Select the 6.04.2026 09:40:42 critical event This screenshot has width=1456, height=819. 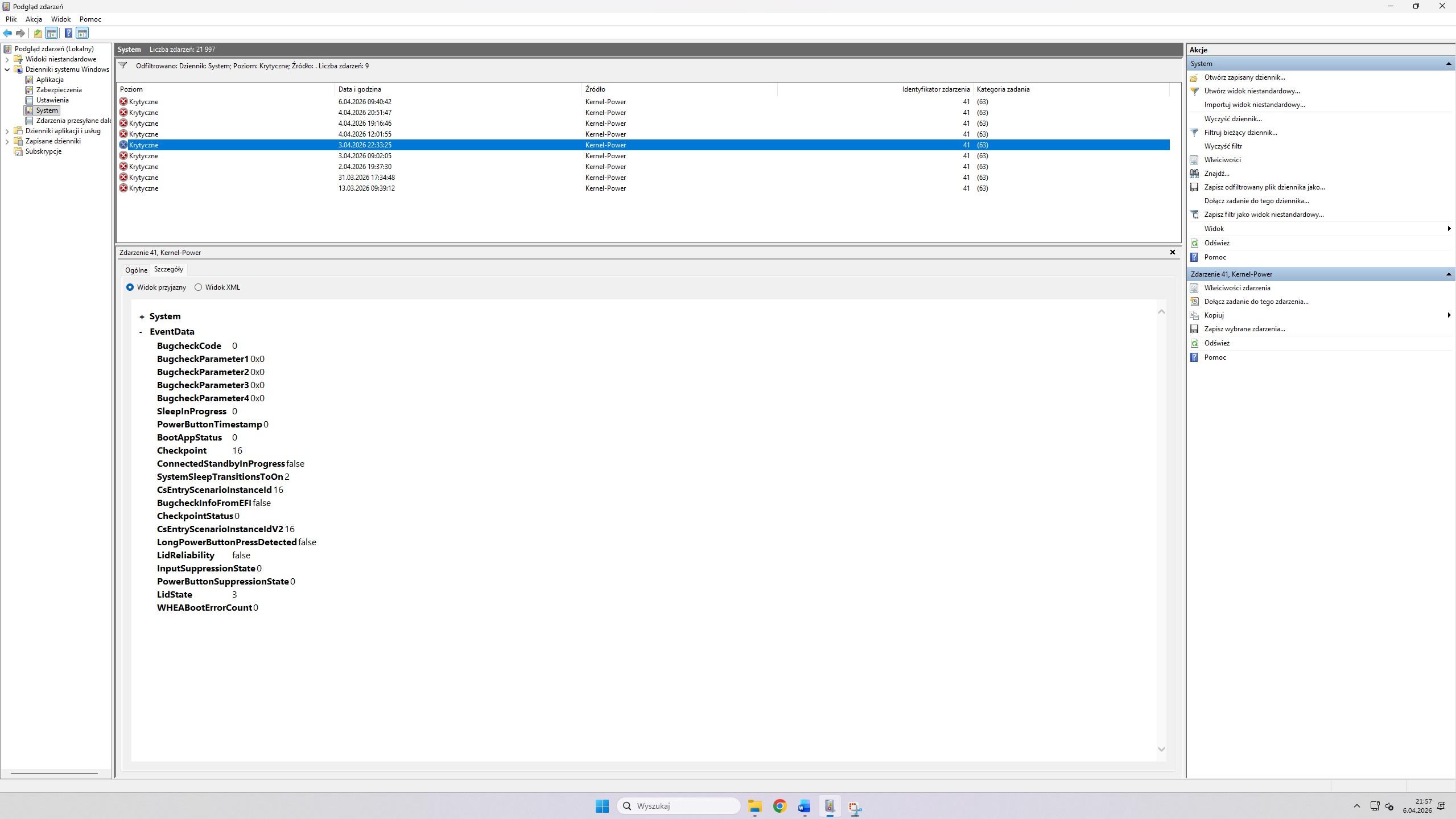[364, 102]
